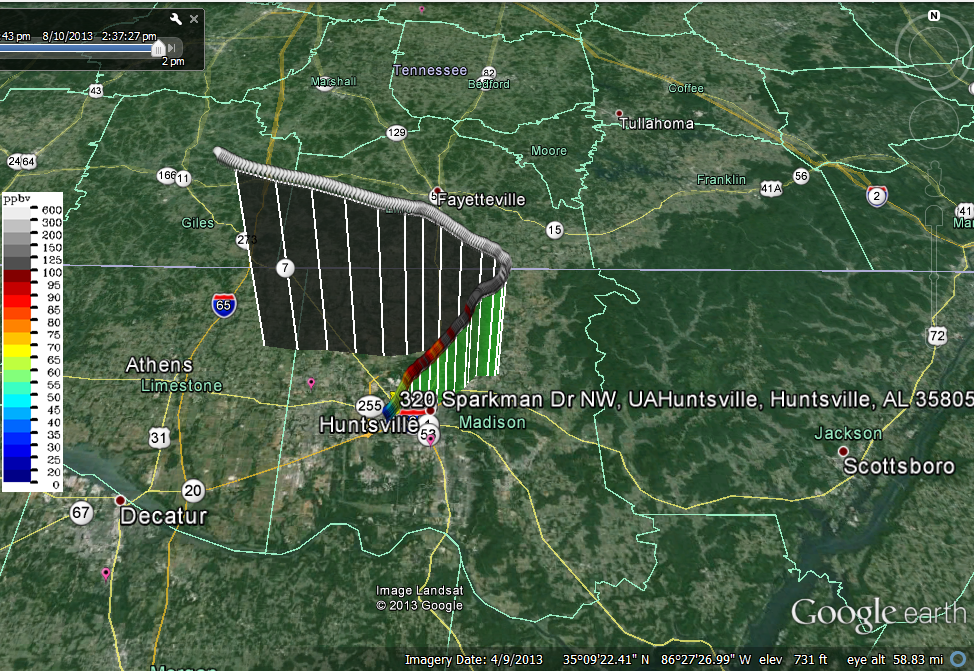The height and width of the screenshot is (671, 974).
Task: Click the Look joystick ring
Action: click(934, 51)
